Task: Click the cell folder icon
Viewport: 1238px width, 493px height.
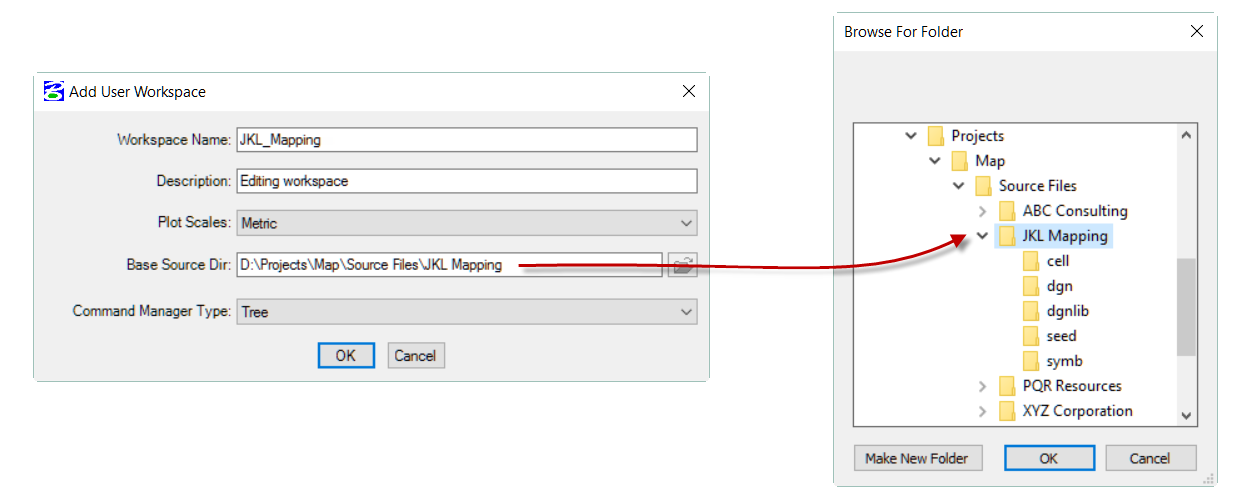Action: click(x=1031, y=261)
